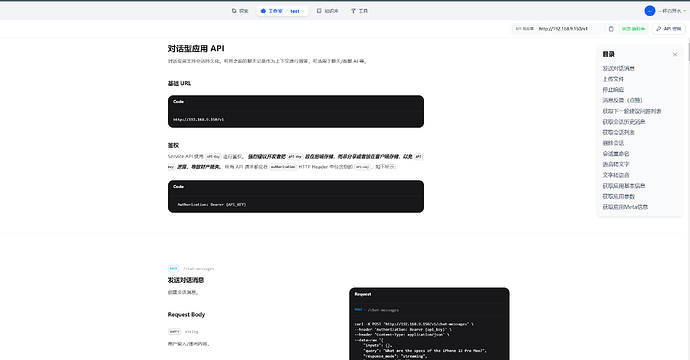Click the curl -X POST command line

[x=414, y=324]
